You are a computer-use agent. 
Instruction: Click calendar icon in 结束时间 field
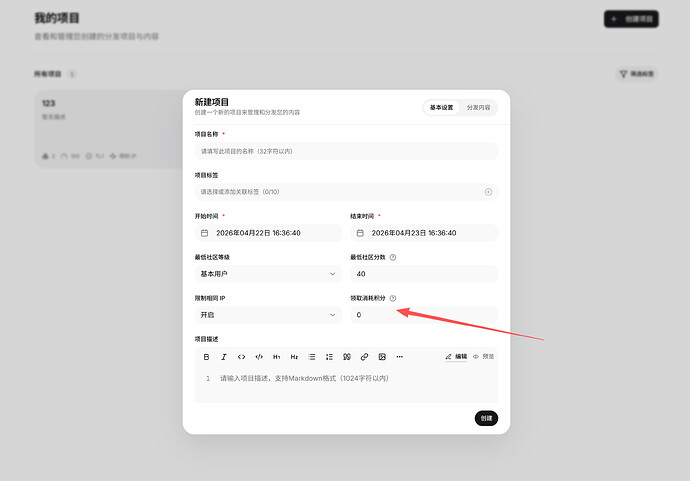pyautogui.click(x=360, y=233)
